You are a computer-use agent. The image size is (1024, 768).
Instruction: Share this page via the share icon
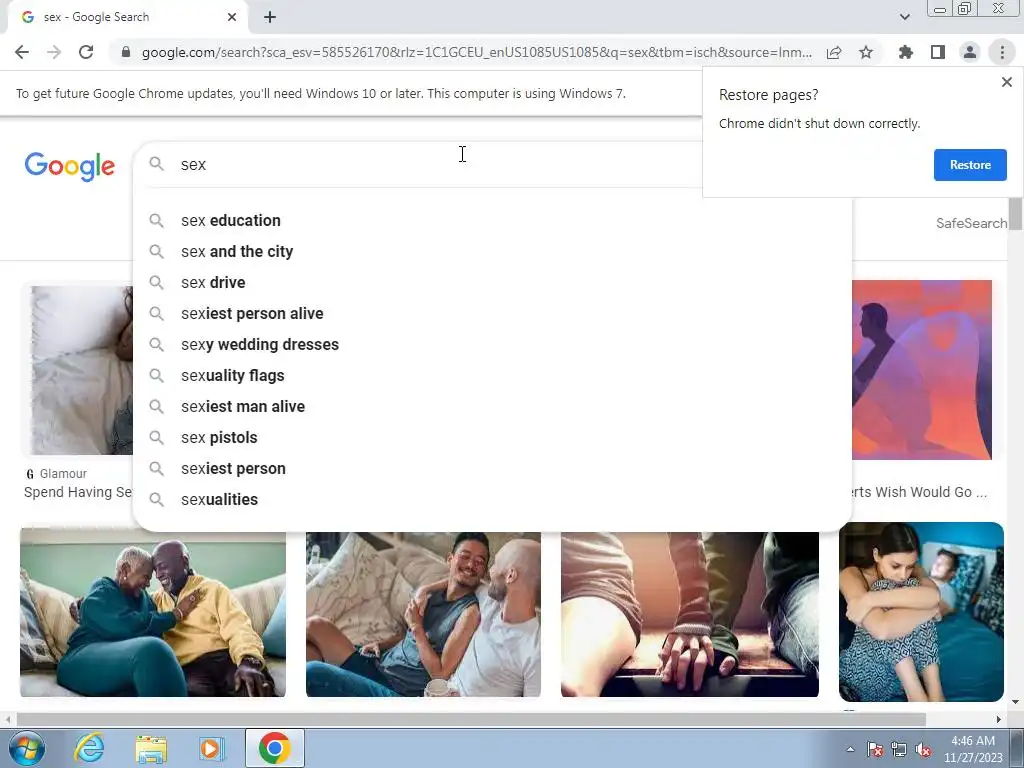click(x=834, y=52)
